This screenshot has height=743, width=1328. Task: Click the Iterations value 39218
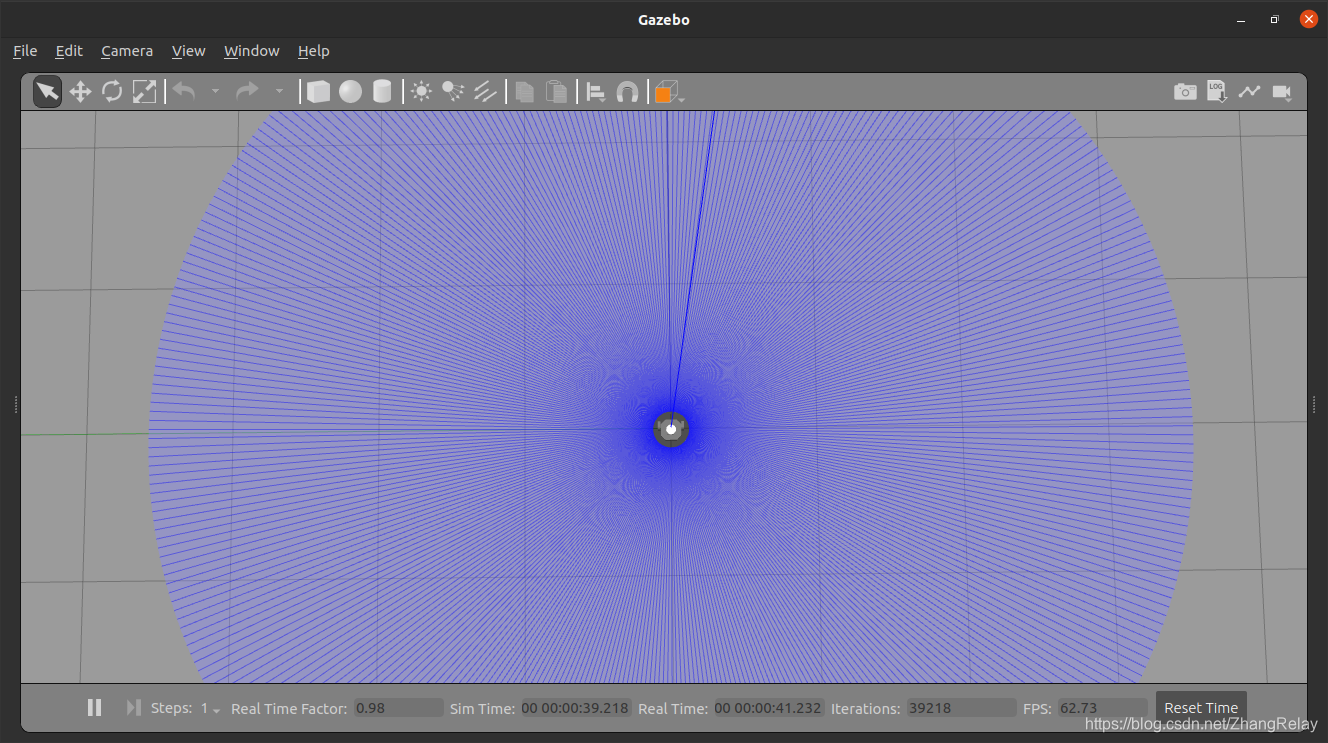[962, 708]
